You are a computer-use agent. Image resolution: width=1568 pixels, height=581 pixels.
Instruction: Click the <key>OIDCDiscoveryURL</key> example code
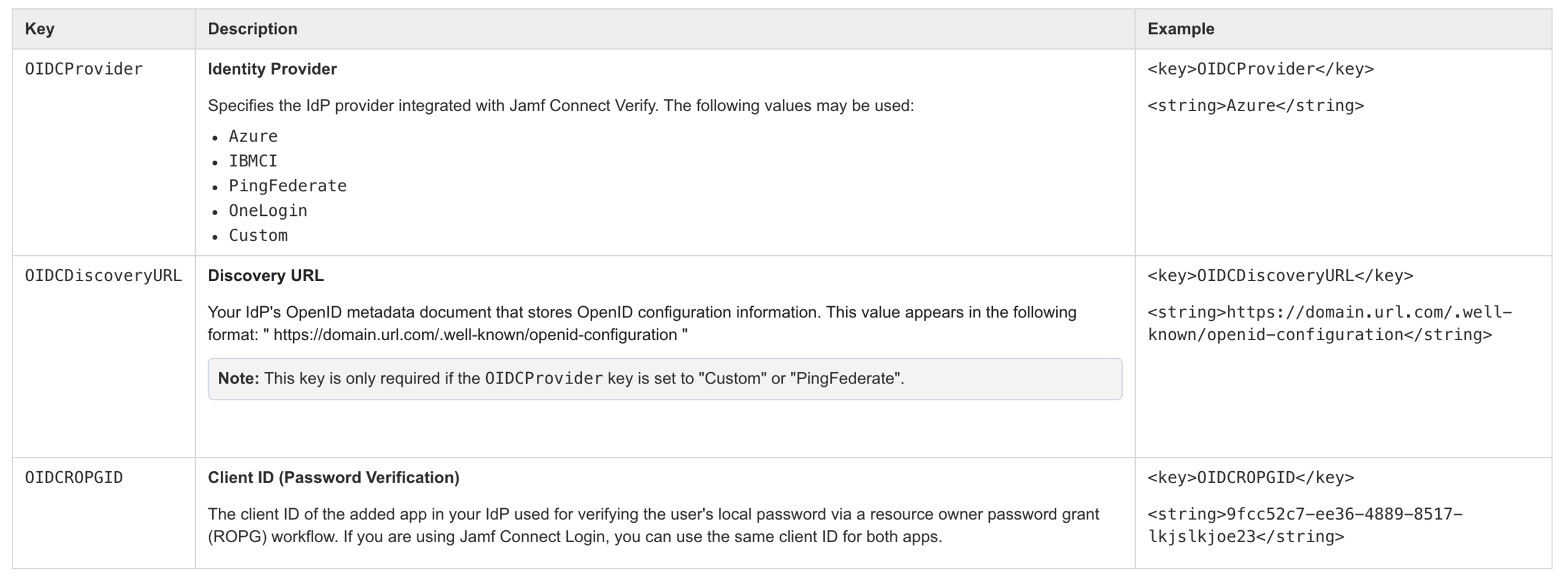[x=1280, y=275]
